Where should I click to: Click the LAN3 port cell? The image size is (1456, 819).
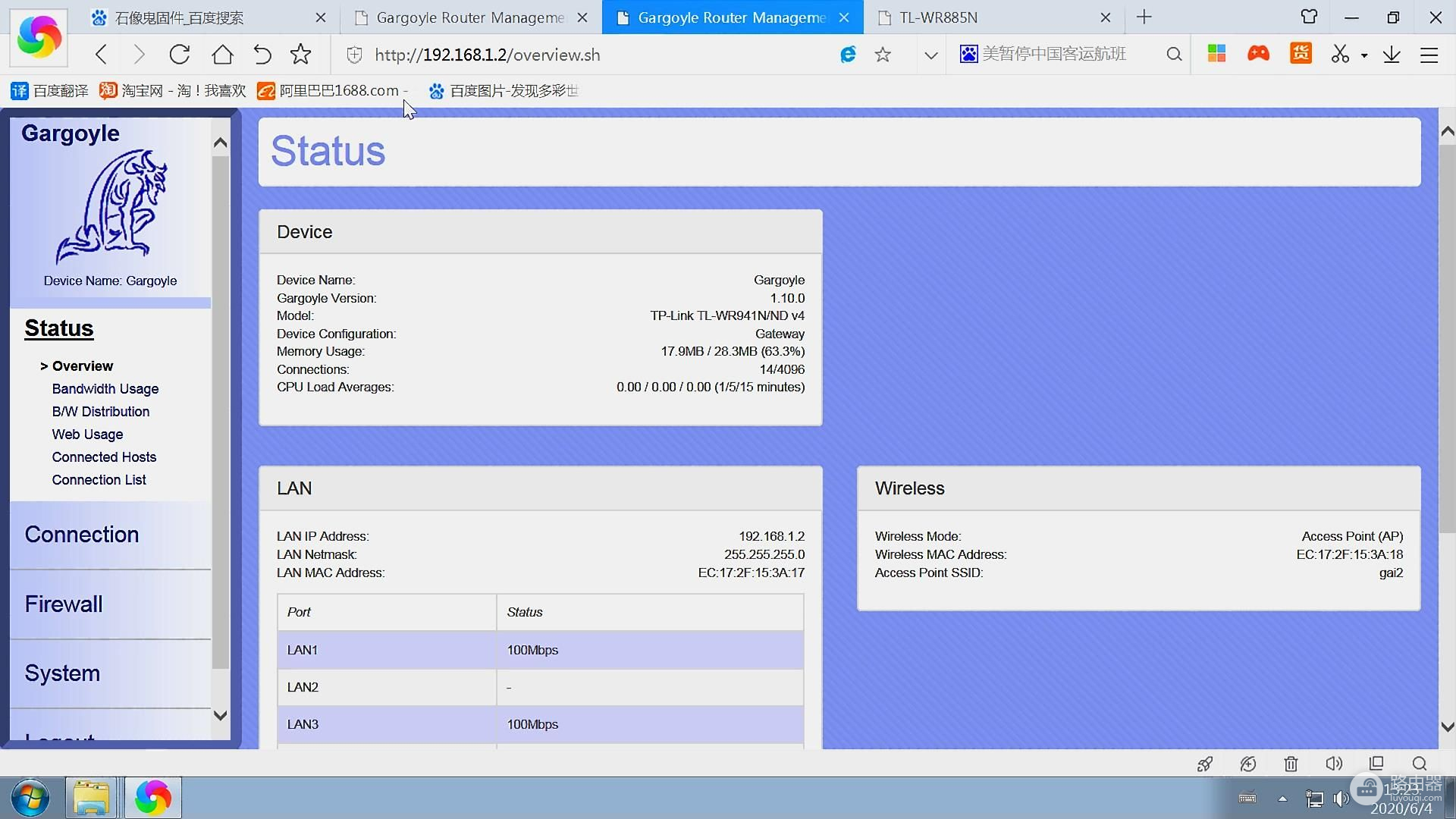387,724
